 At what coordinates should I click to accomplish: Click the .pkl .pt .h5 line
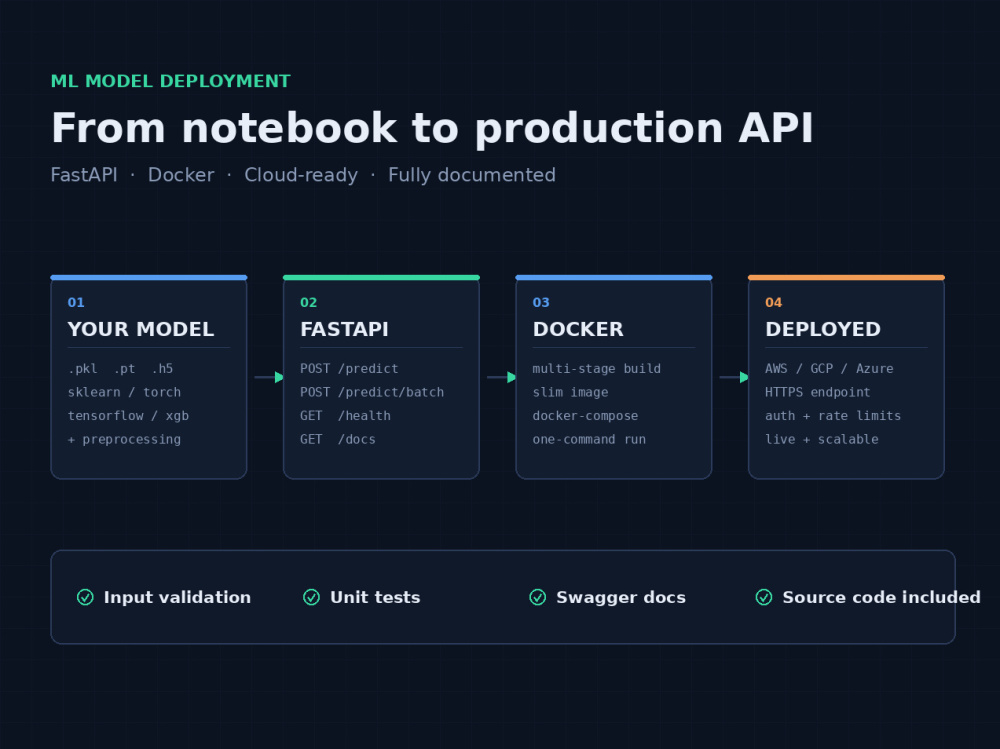click(x=121, y=369)
